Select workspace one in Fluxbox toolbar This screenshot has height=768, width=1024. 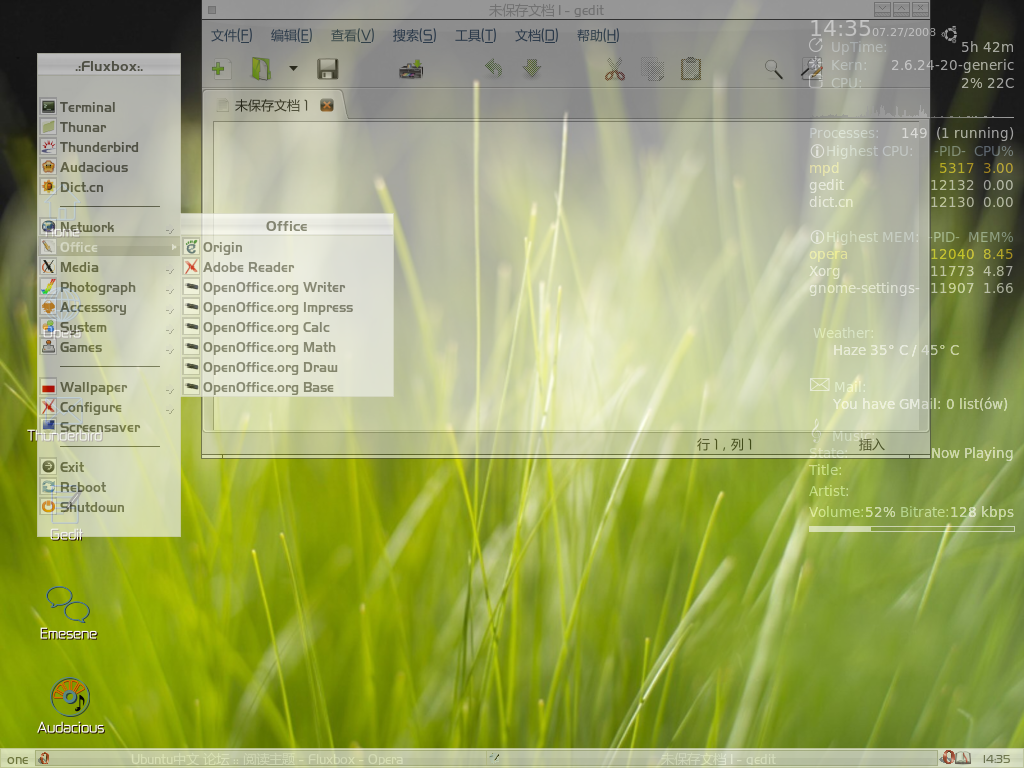18,760
